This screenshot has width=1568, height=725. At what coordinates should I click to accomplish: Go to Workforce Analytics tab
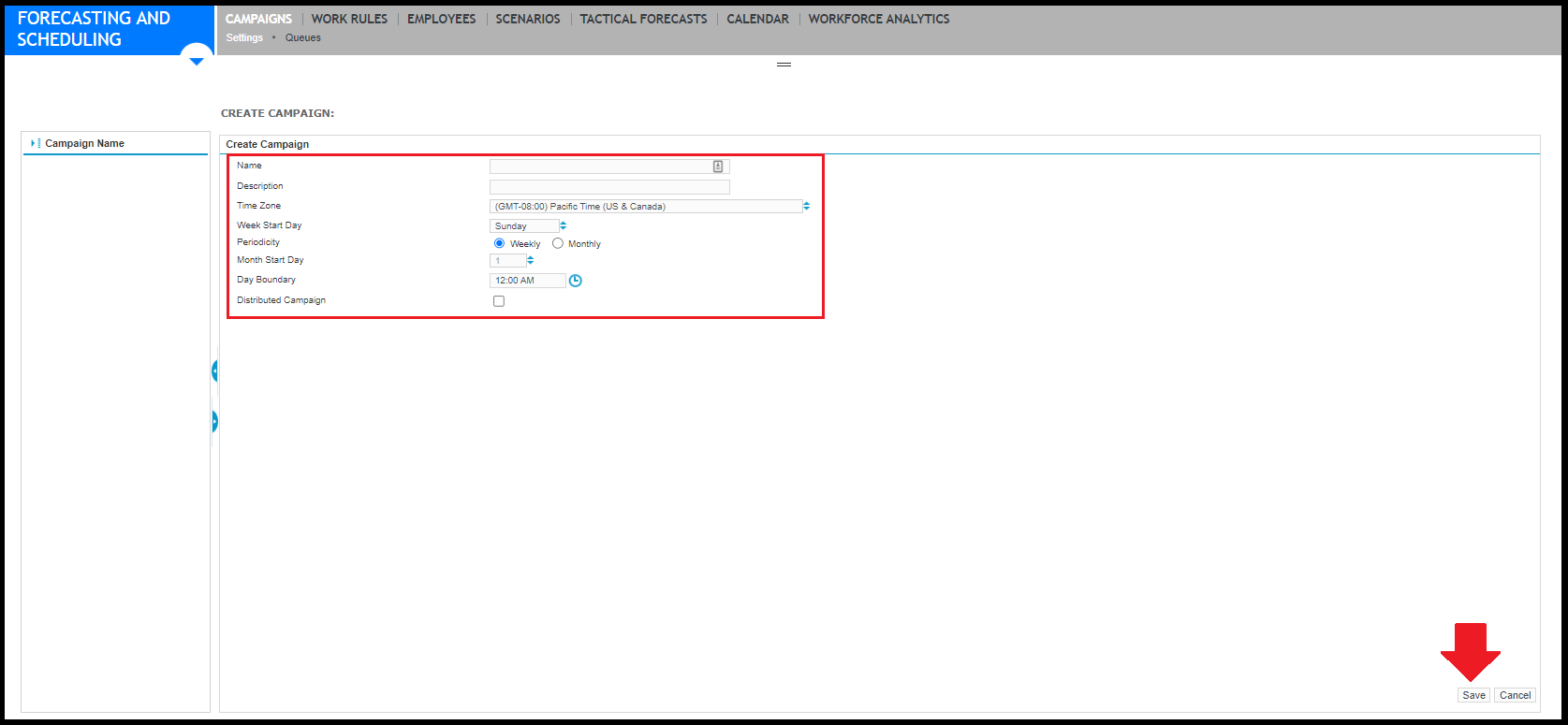click(879, 19)
